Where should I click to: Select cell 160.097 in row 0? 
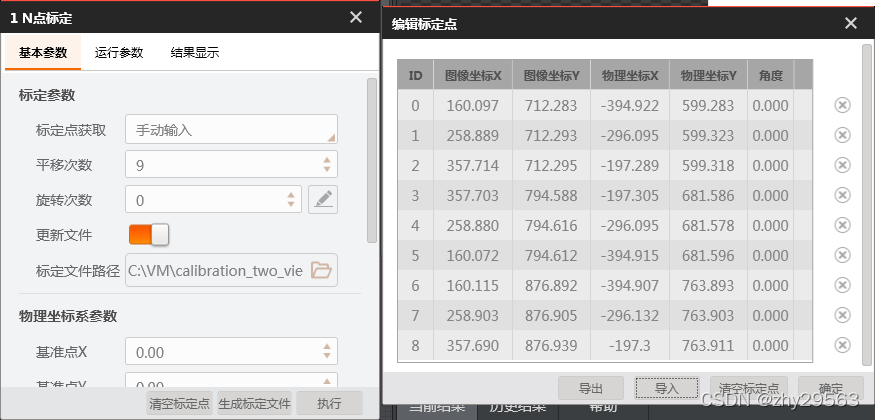click(473, 105)
